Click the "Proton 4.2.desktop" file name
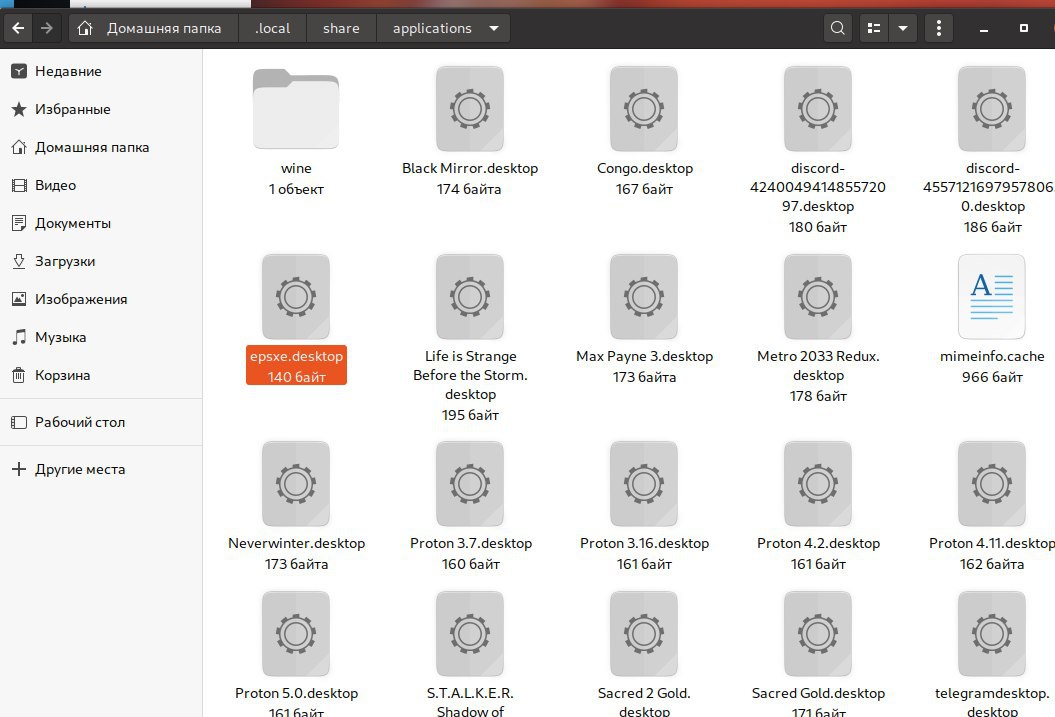The image size is (1055, 717). pyautogui.click(x=817, y=543)
